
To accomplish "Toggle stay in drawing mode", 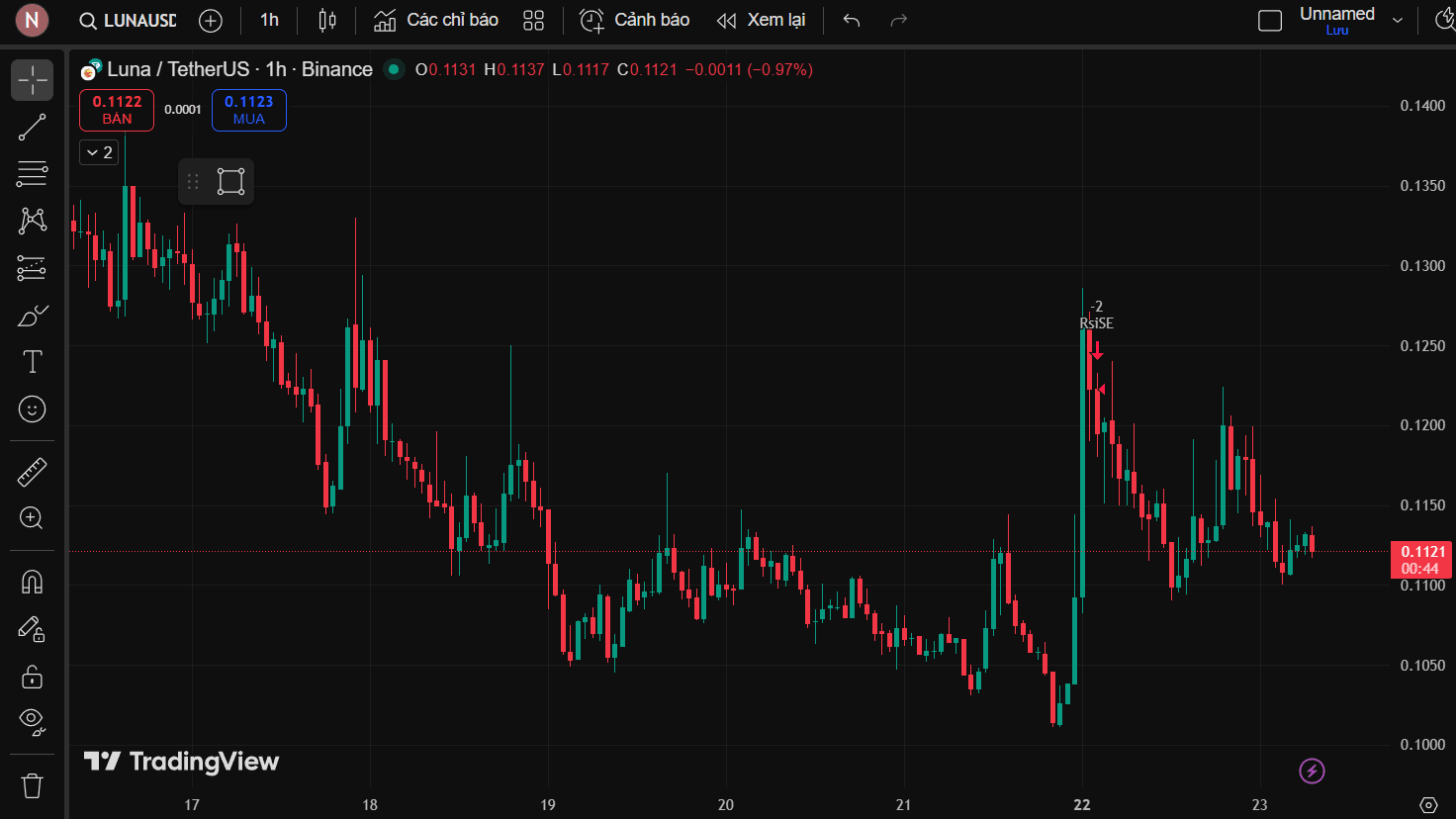I will [33, 629].
